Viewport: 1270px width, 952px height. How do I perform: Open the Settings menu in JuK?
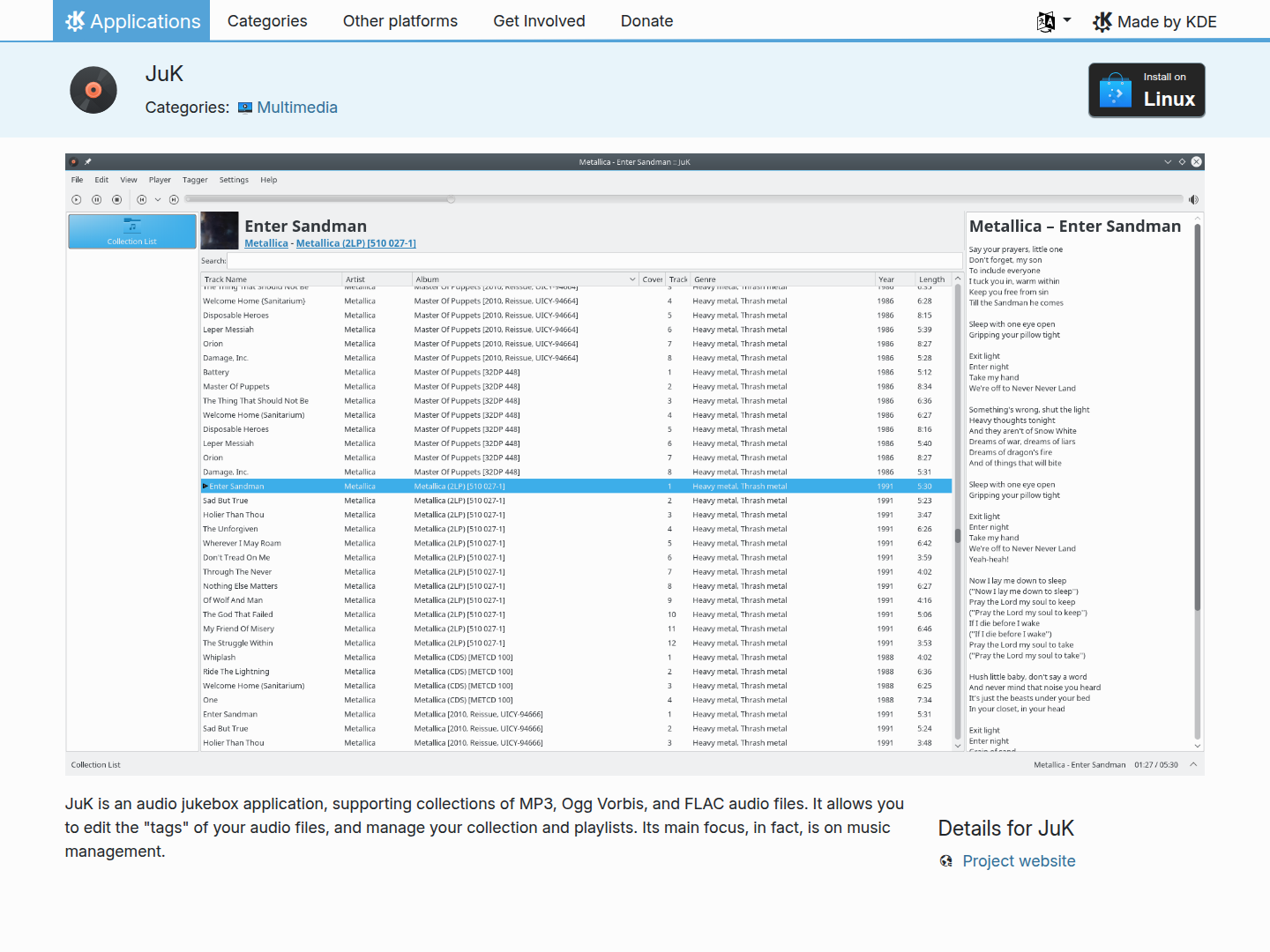(234, 180)
